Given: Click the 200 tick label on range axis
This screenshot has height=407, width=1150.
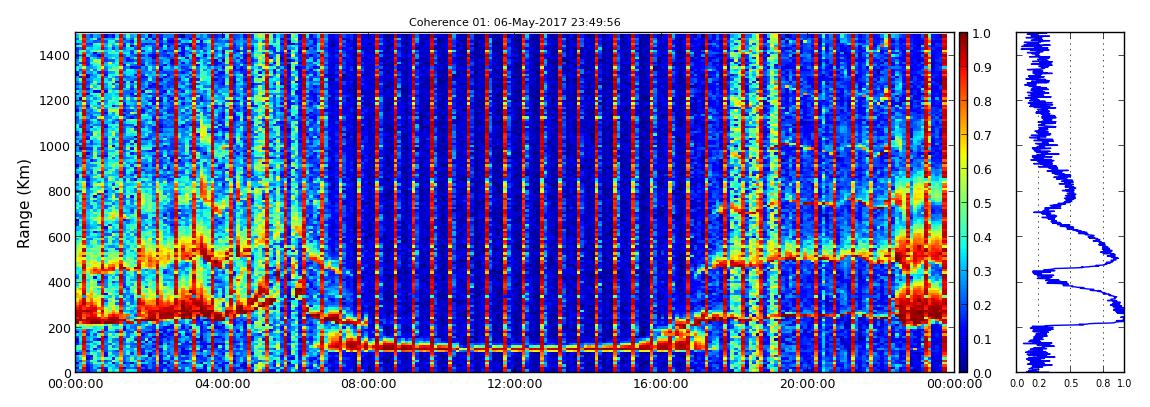Looking at the screenshot, I should click(58, 329).
